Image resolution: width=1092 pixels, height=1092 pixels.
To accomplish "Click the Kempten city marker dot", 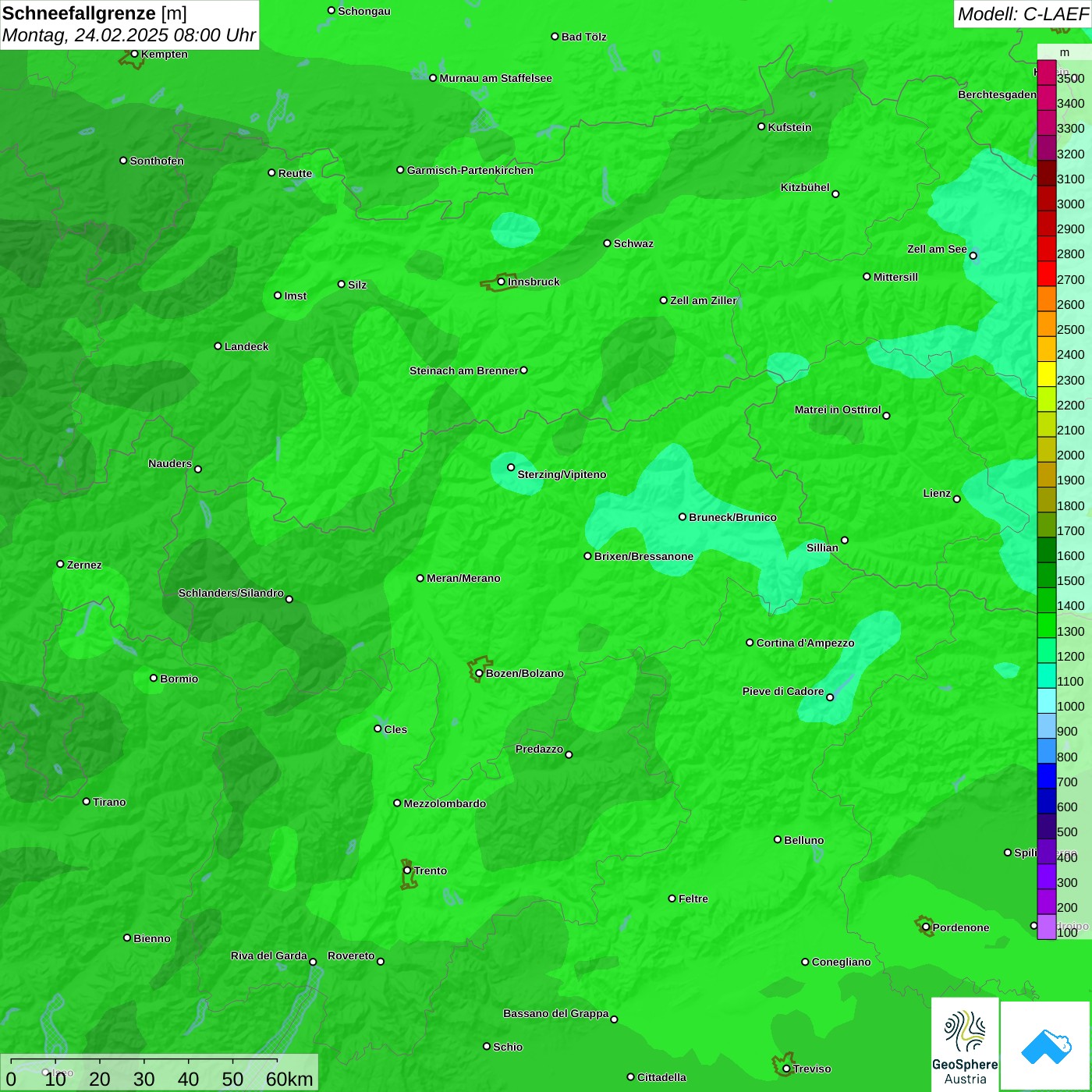I will [x=134, y=54].
